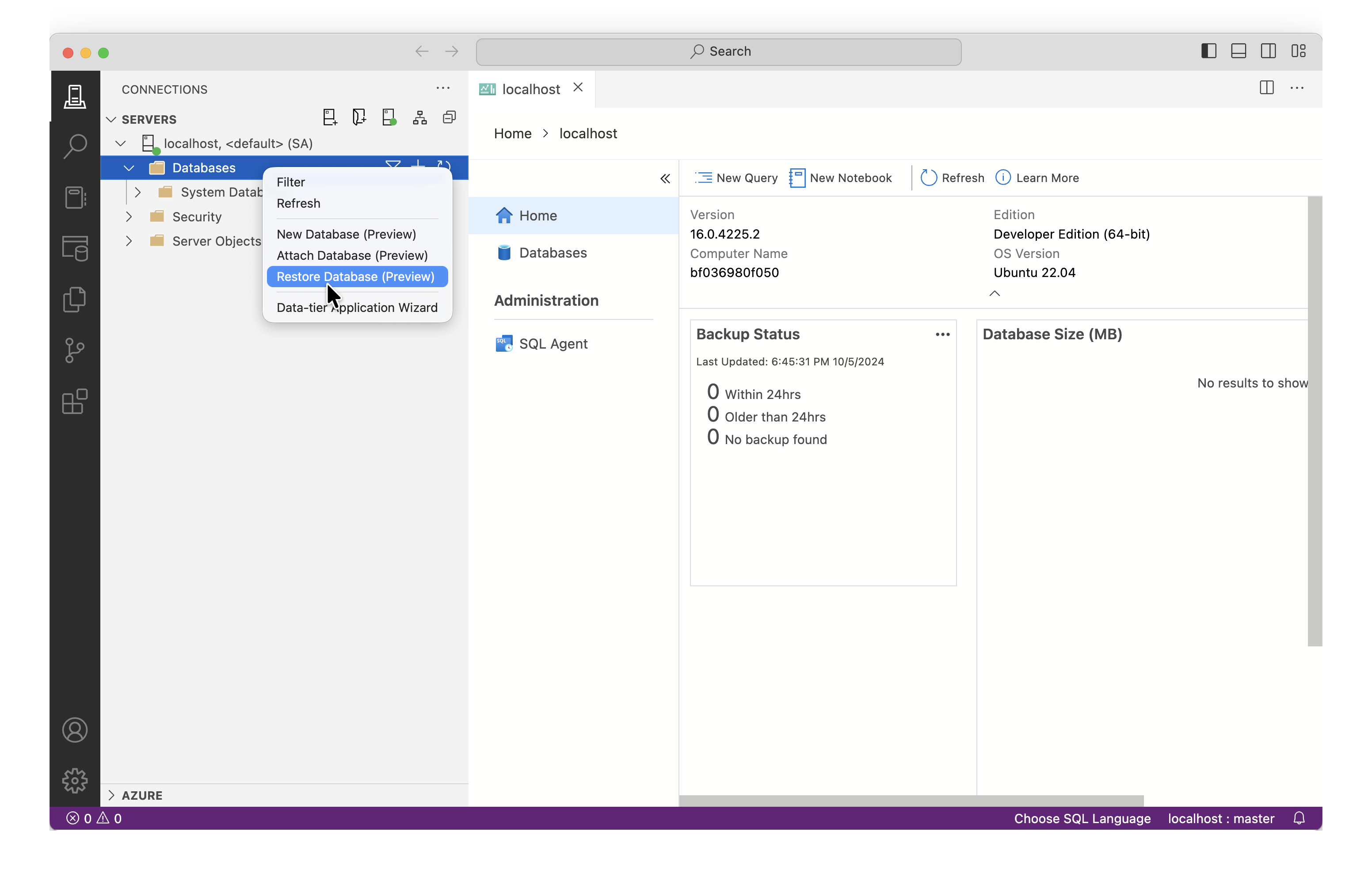Select the localhost editor tab
The width and height of the screenshot is (1372, 896).
pyautogui.click(x=531, y=89)
